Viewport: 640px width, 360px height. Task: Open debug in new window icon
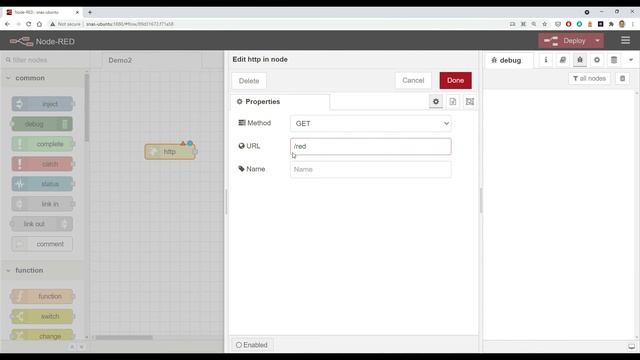(631, 347)
